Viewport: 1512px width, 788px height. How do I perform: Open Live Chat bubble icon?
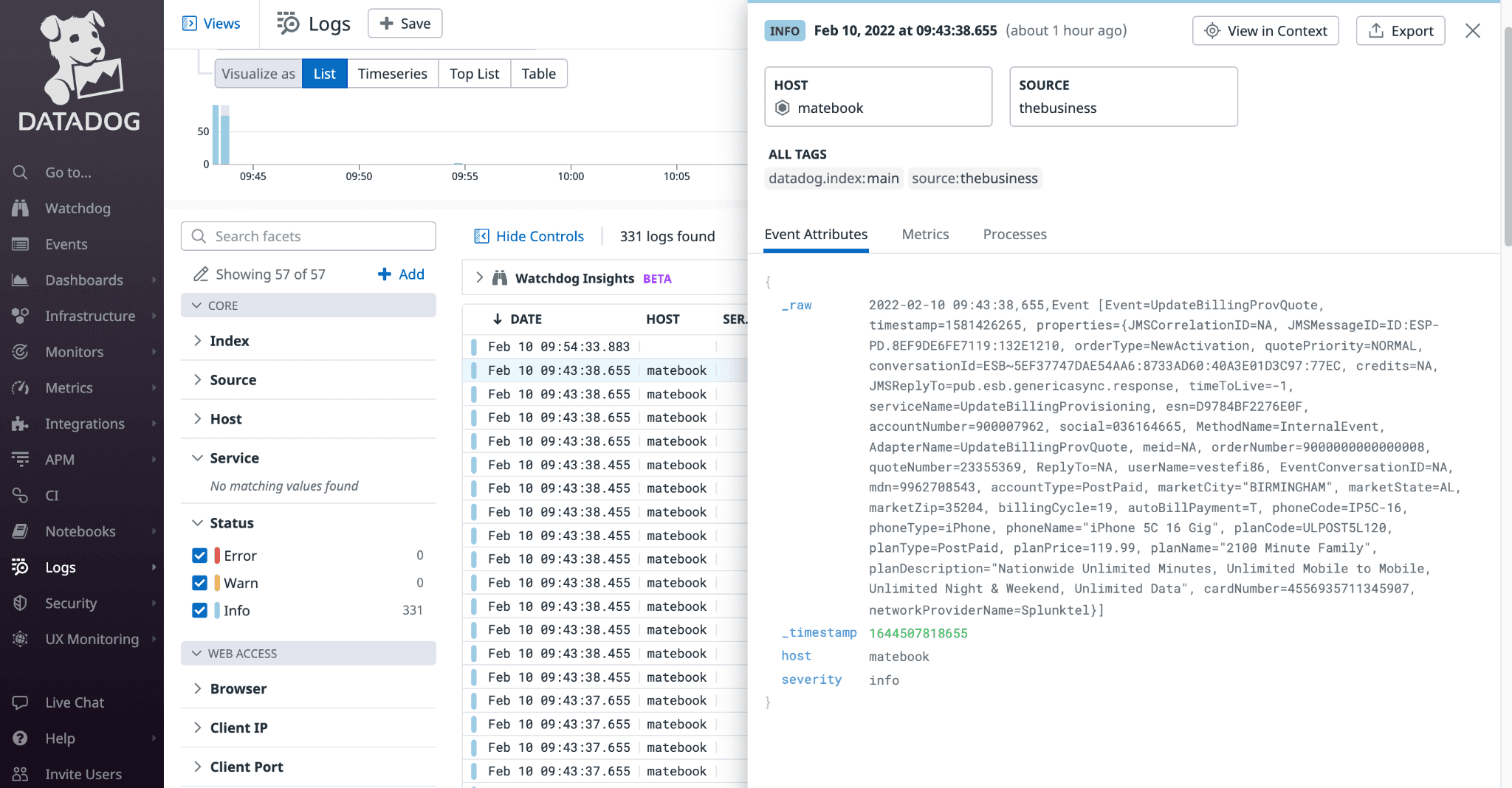(20, 702)
